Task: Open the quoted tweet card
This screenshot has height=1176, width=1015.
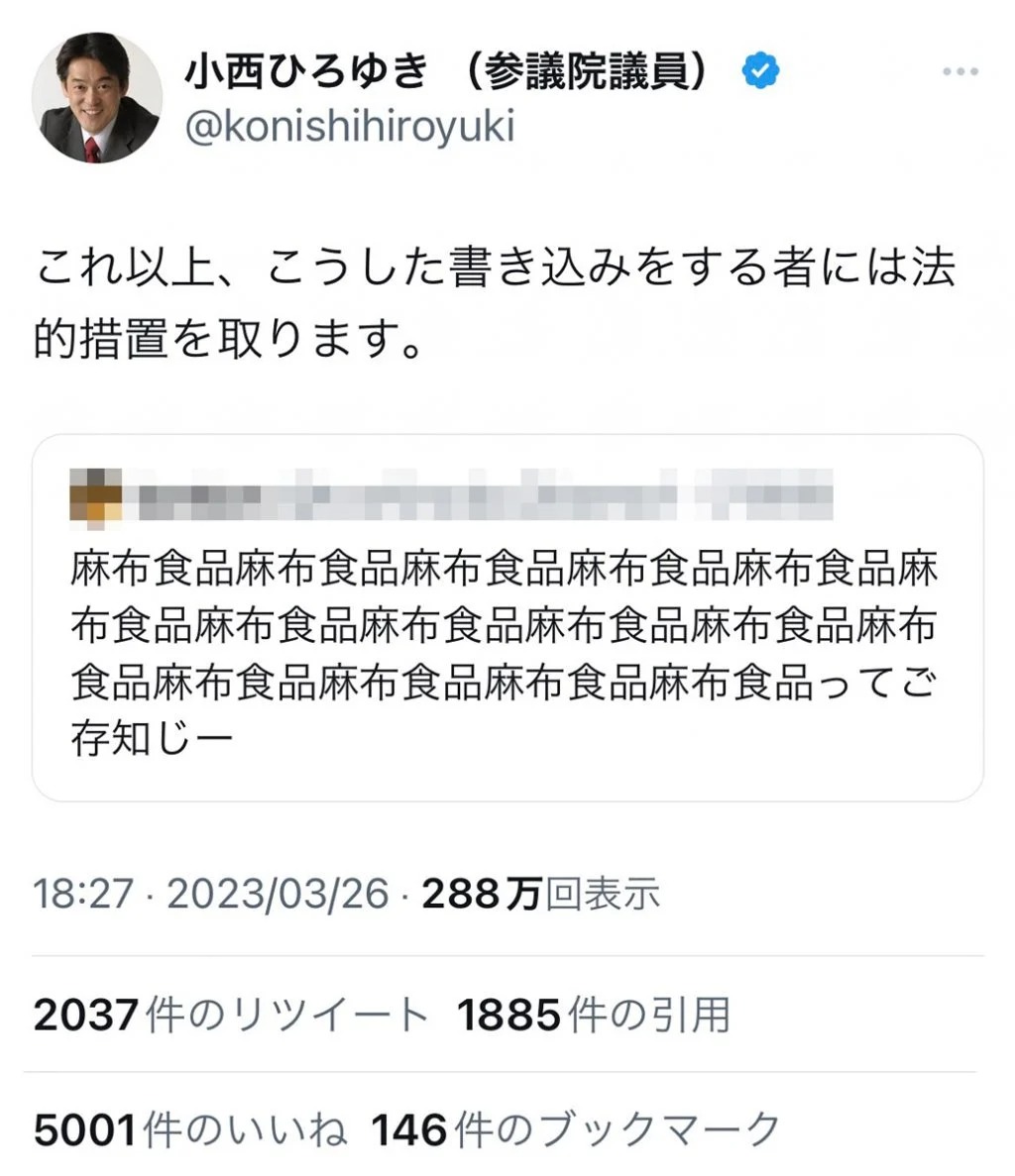Action: (507, 617)
